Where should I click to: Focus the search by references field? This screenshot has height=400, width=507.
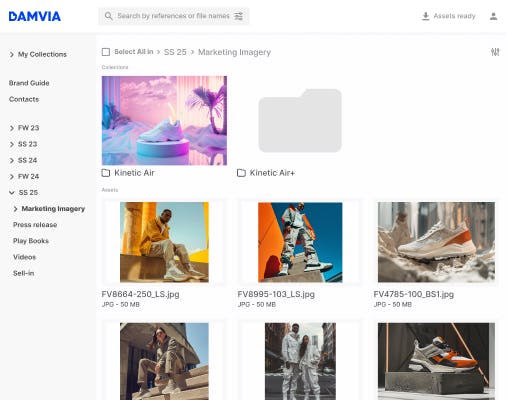[x=173, y=16]
